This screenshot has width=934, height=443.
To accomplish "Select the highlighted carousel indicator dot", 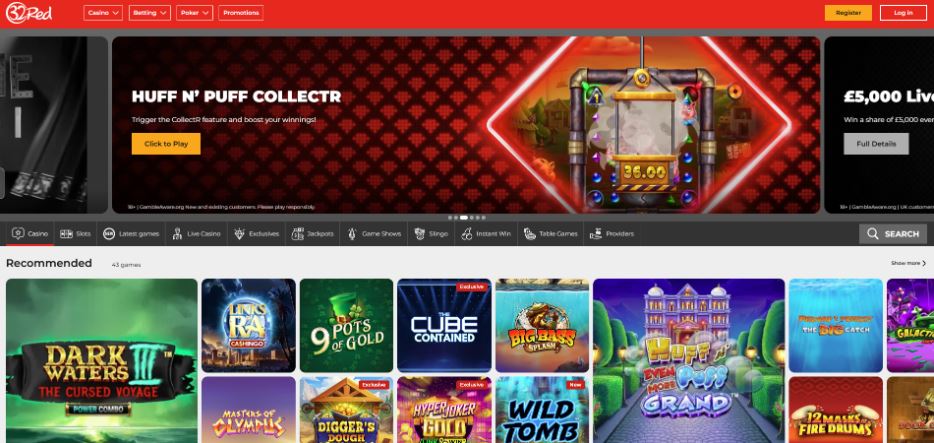I will (x=464, y=217).
